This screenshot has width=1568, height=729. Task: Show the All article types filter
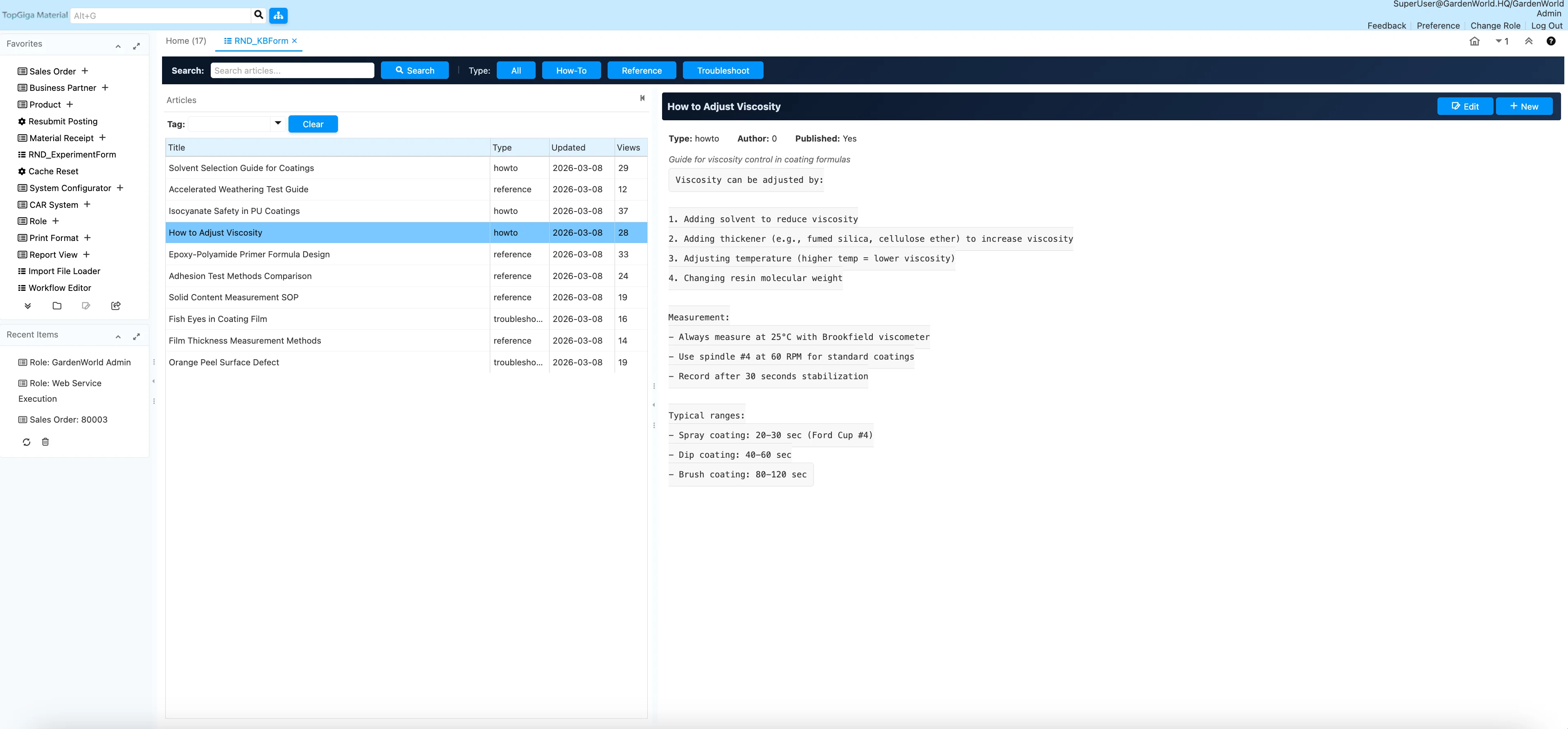[516, 71]
